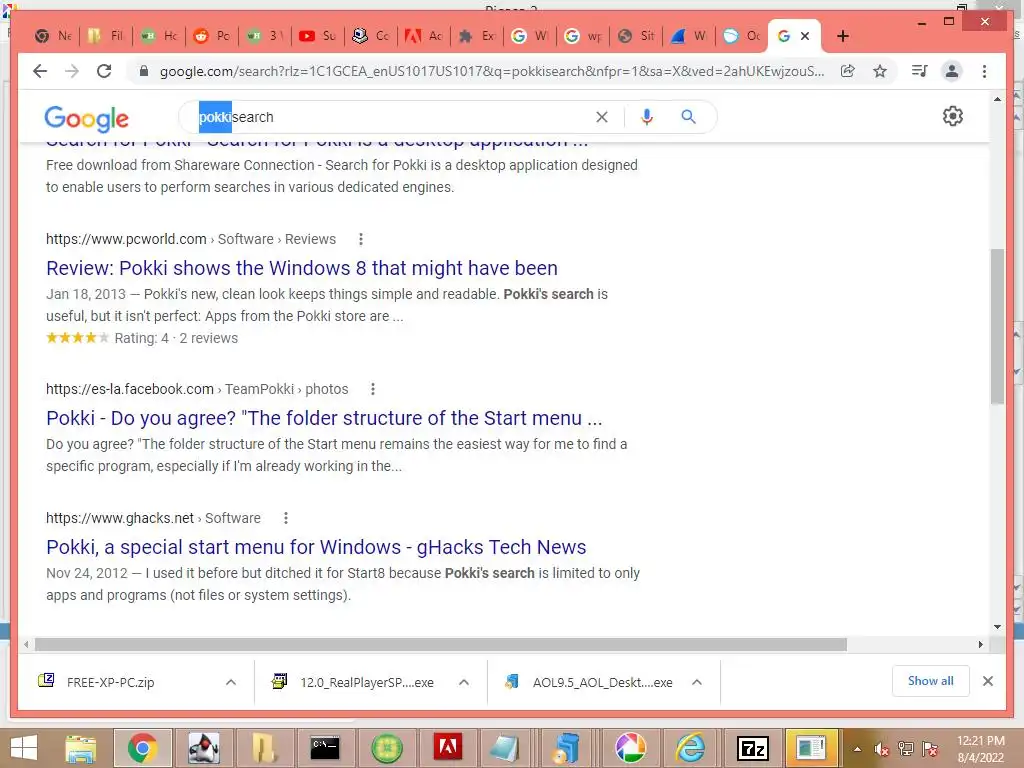This screenshot has height=768, width=1024.
Task: Start voice search with the microphone
Action: pos(647,117)
